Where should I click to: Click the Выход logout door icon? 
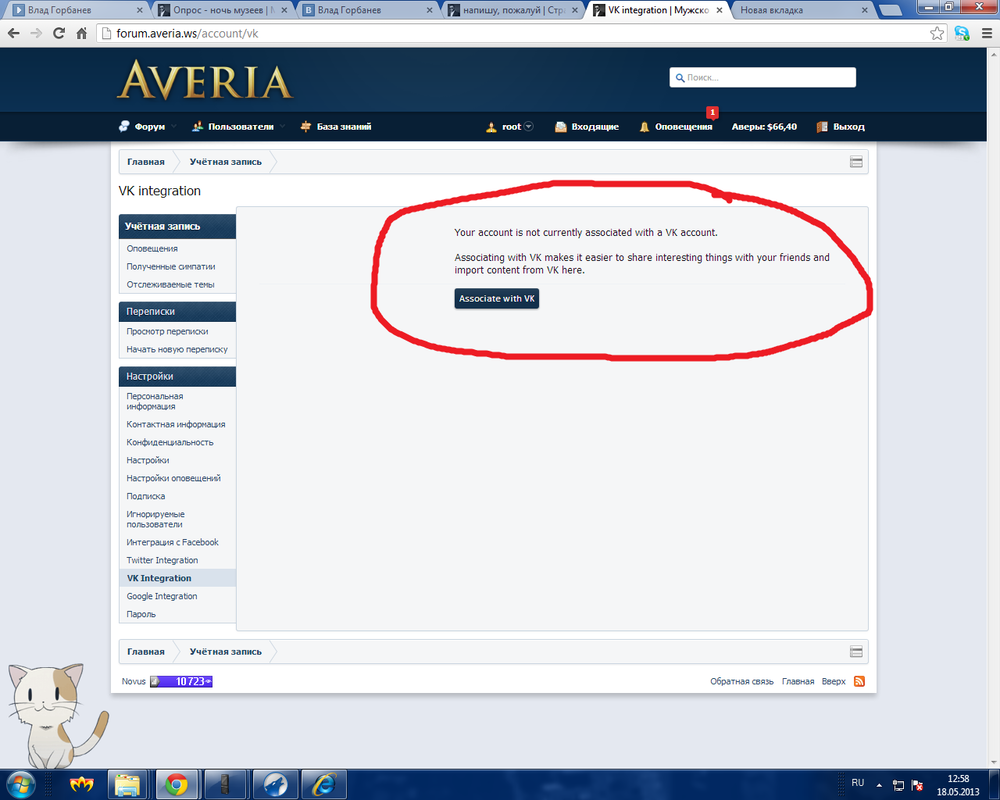(822, 127)
